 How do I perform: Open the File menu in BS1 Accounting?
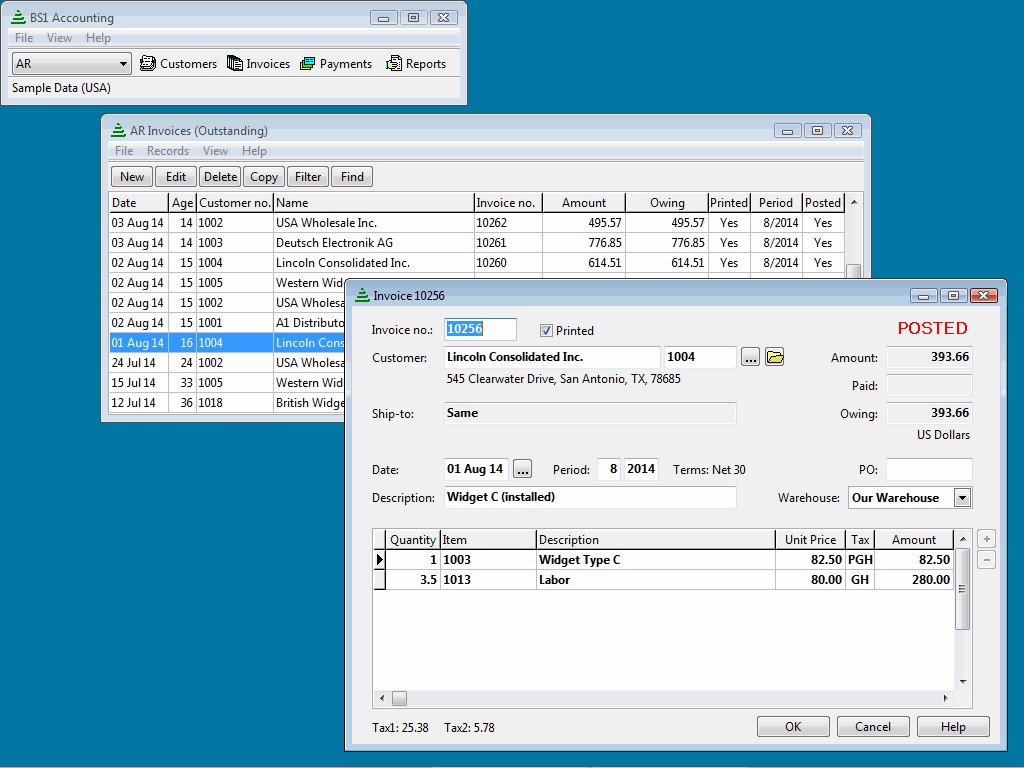point(24,38)
